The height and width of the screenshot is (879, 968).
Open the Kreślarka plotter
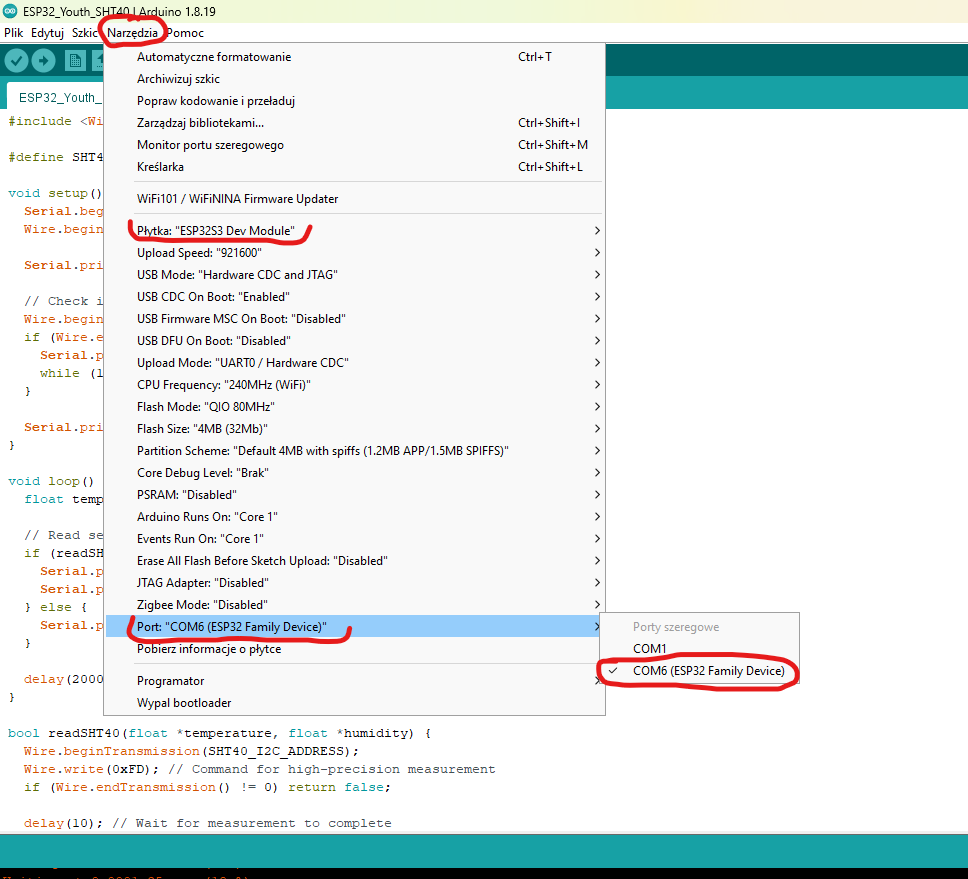point(354,167)
